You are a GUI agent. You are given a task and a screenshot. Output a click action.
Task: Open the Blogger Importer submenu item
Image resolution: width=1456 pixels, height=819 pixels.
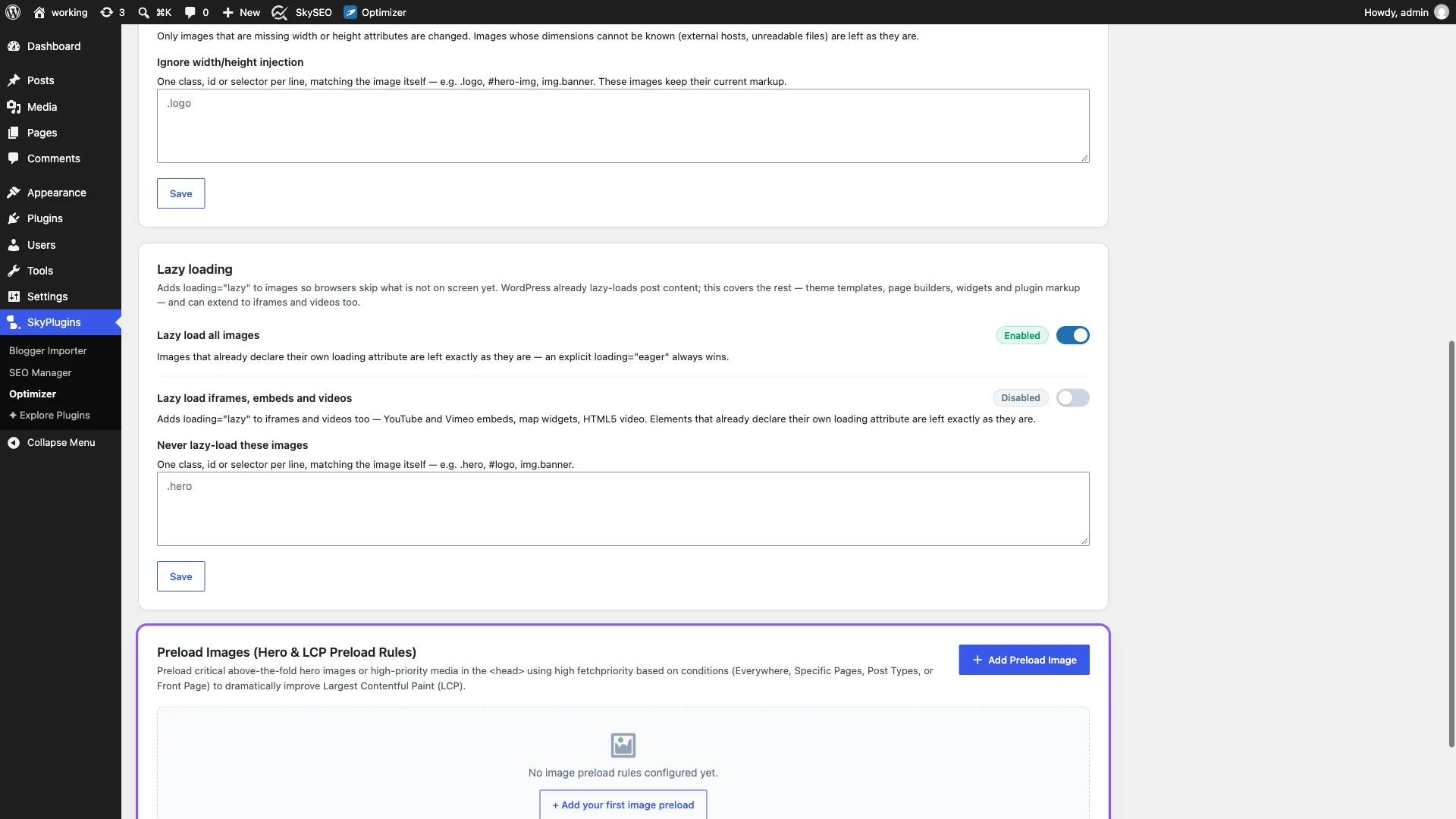[48, 351]
